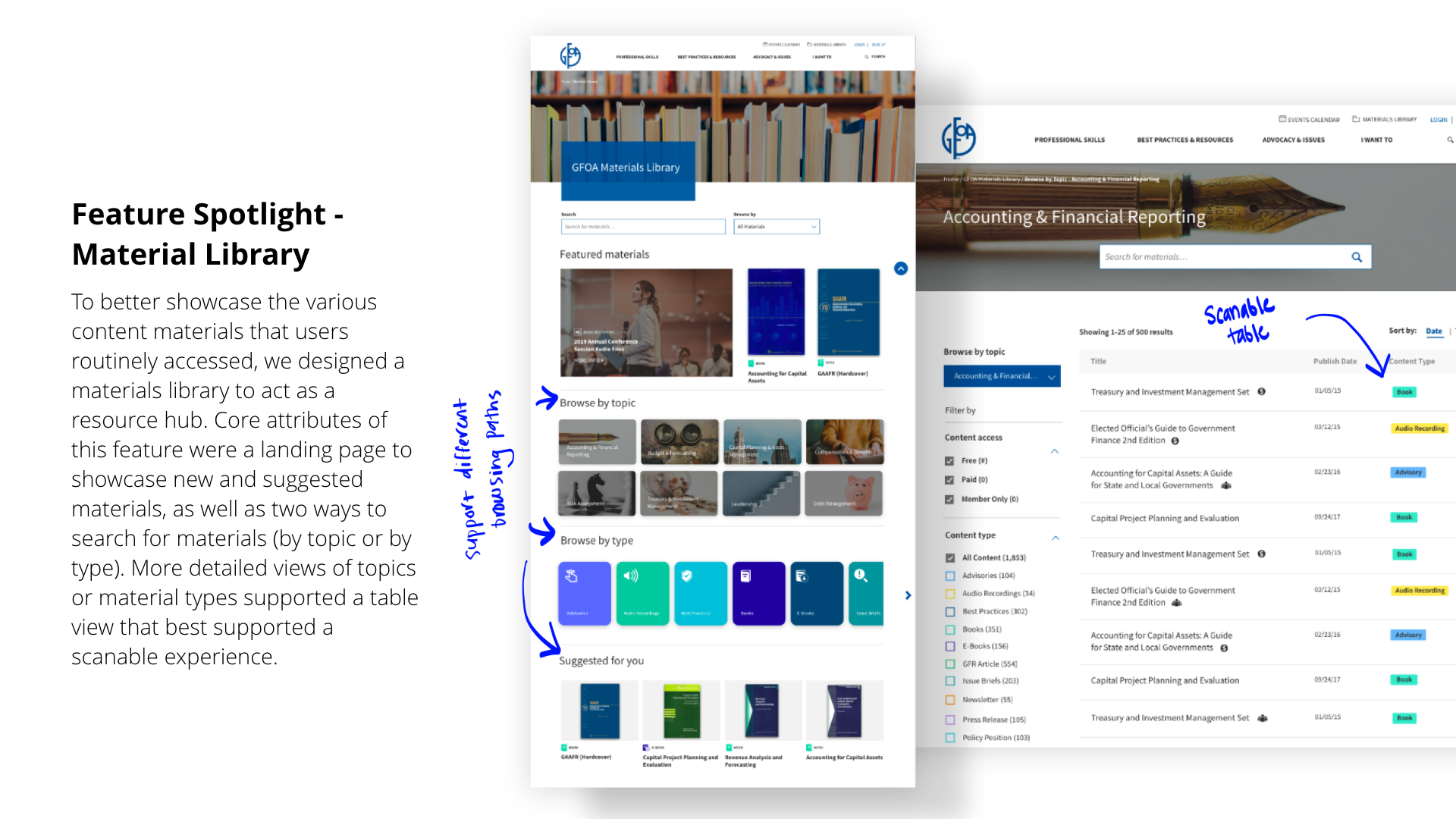Viewport: 1456px width, 819px height.
Task: Click members icon beside first Accounting for Capital Assets row
Action: [x=1226, y=485]
